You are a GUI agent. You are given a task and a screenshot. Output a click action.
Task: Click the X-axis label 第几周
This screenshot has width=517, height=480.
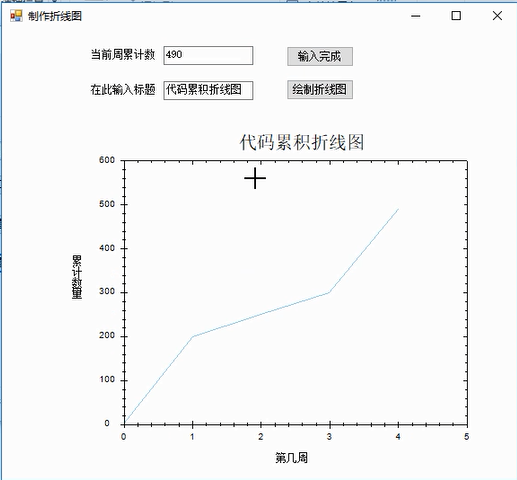(x=291, y=458)
